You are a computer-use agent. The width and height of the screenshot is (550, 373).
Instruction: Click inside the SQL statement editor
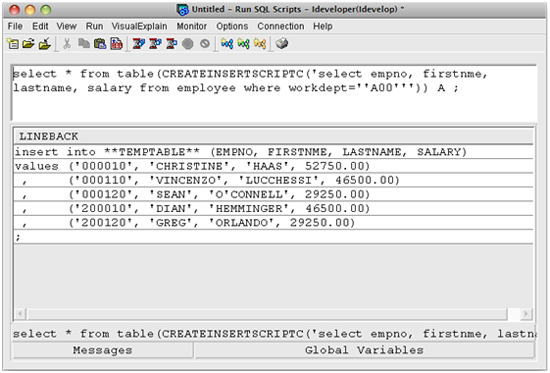pos(274,93)
